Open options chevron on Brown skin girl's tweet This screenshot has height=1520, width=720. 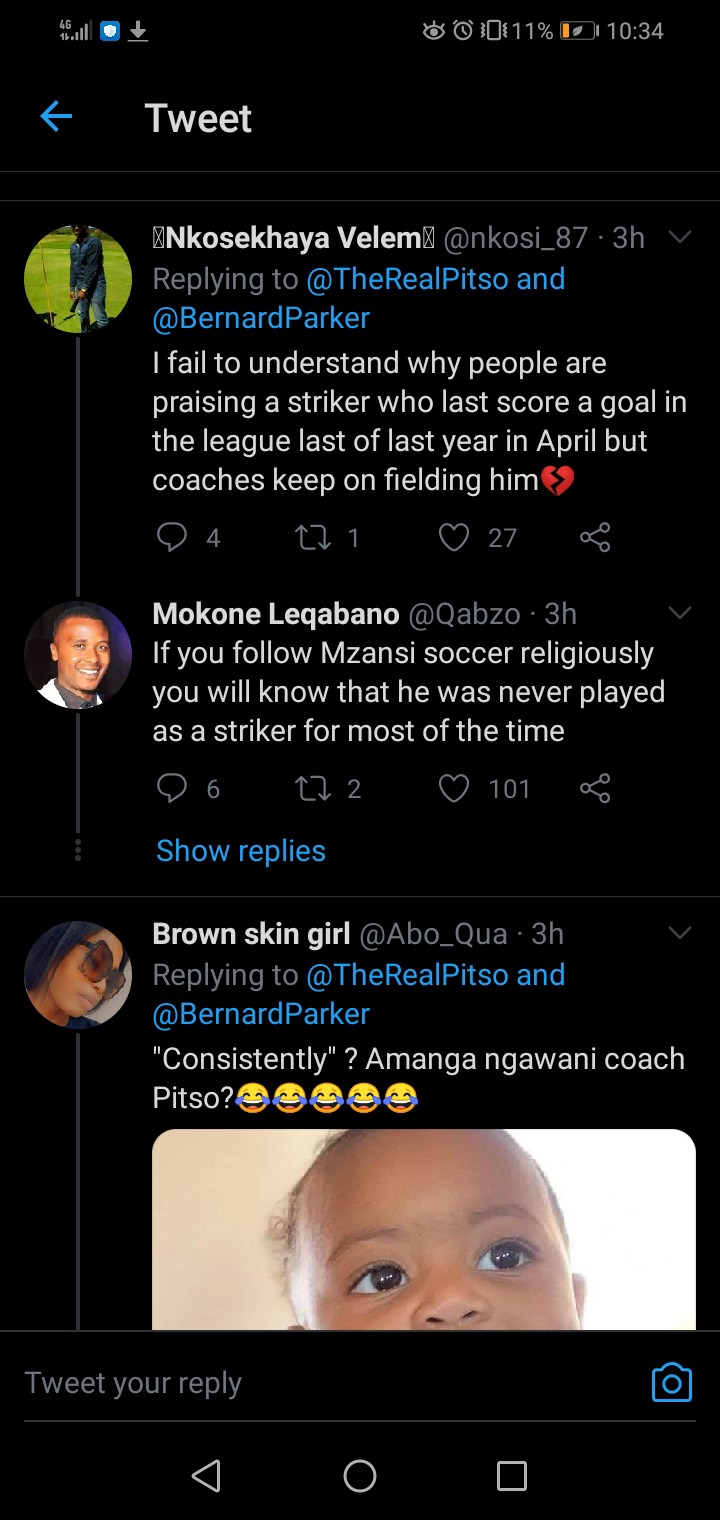click(x=679, y=933)
